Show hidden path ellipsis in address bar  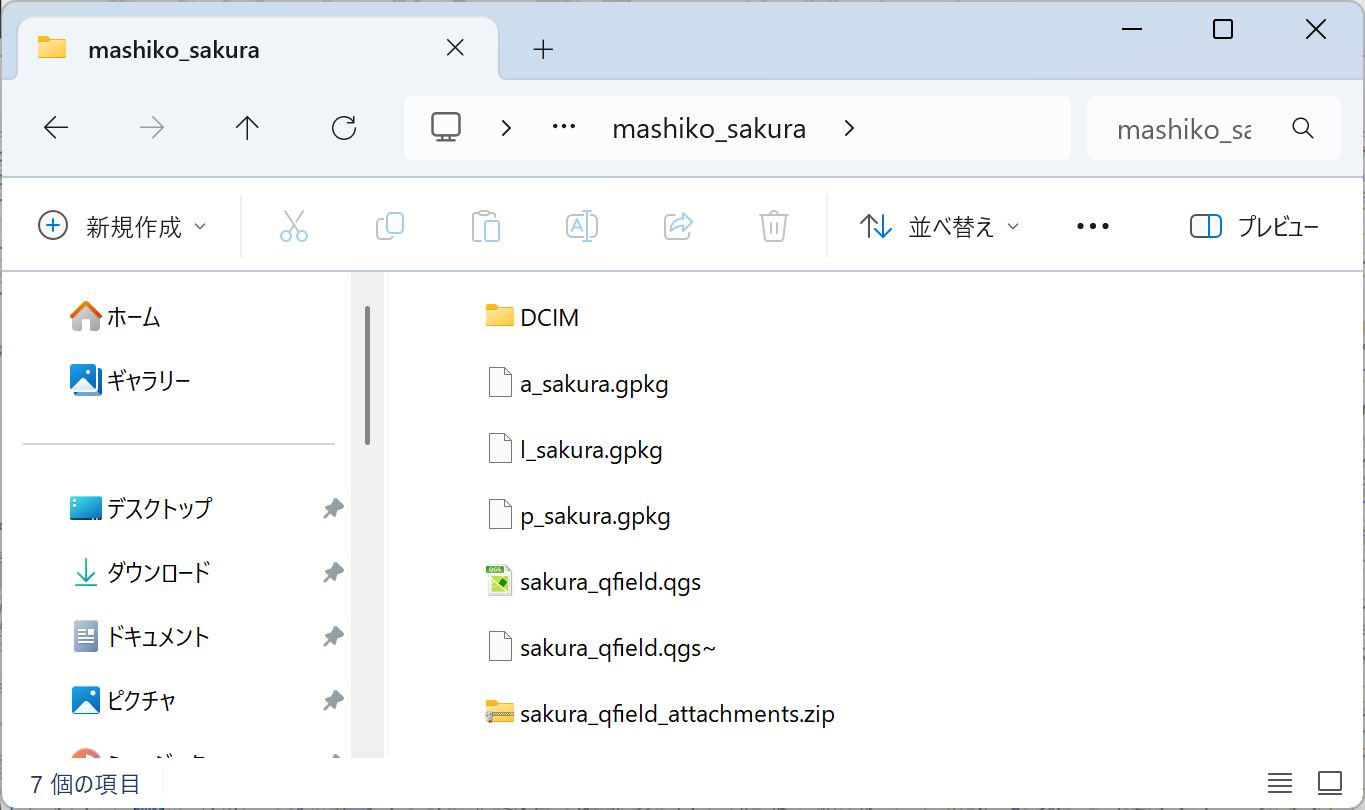(565, 128)
